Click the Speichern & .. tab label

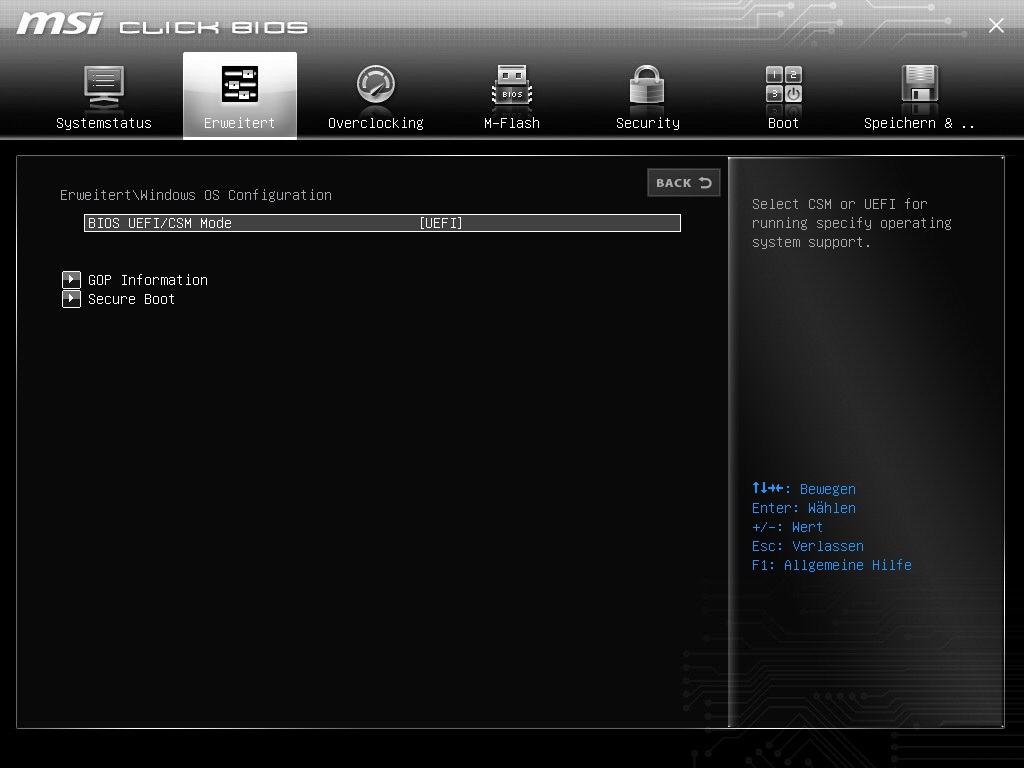tap(920, 123)
